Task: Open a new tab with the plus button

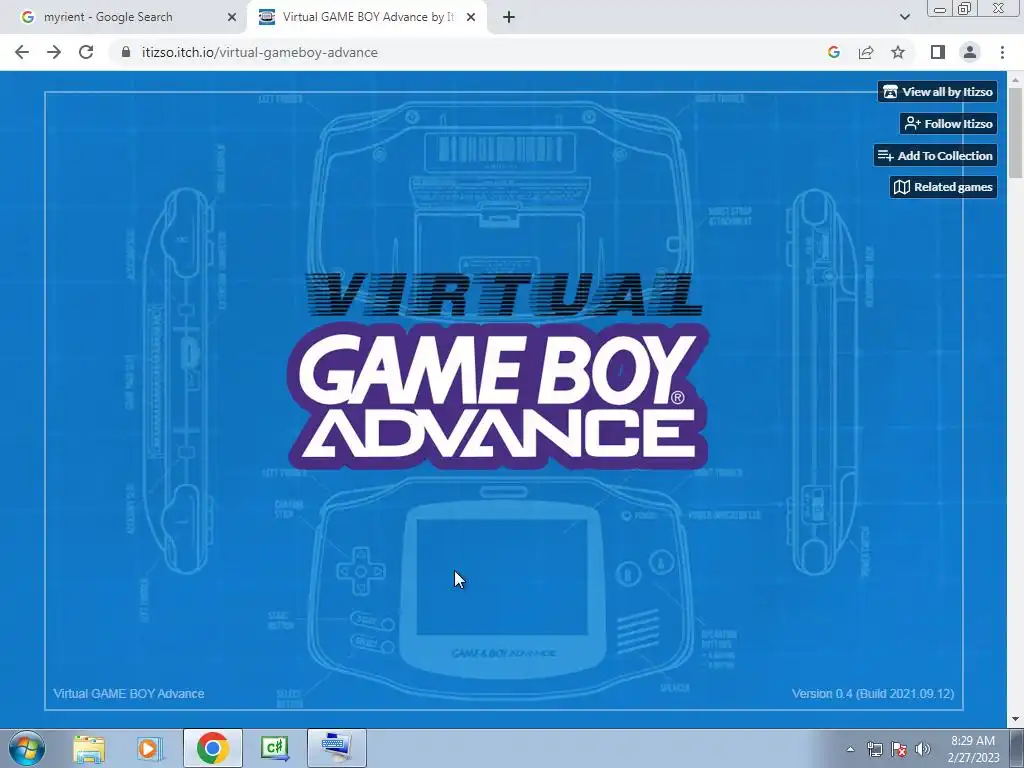Action: click(509, 17)
